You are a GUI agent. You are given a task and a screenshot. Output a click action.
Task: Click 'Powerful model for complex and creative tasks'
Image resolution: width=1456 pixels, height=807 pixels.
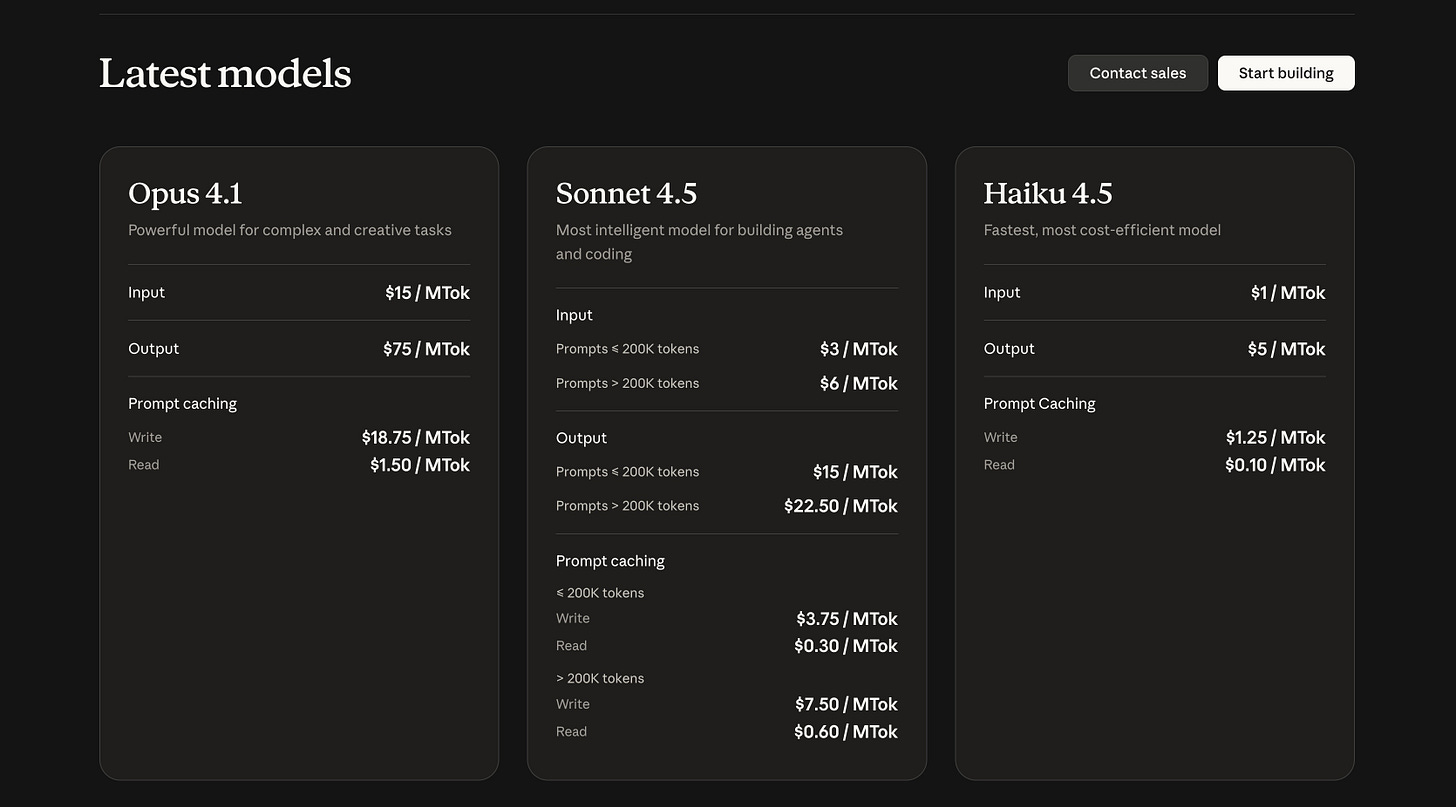click(x=290, y=230)
